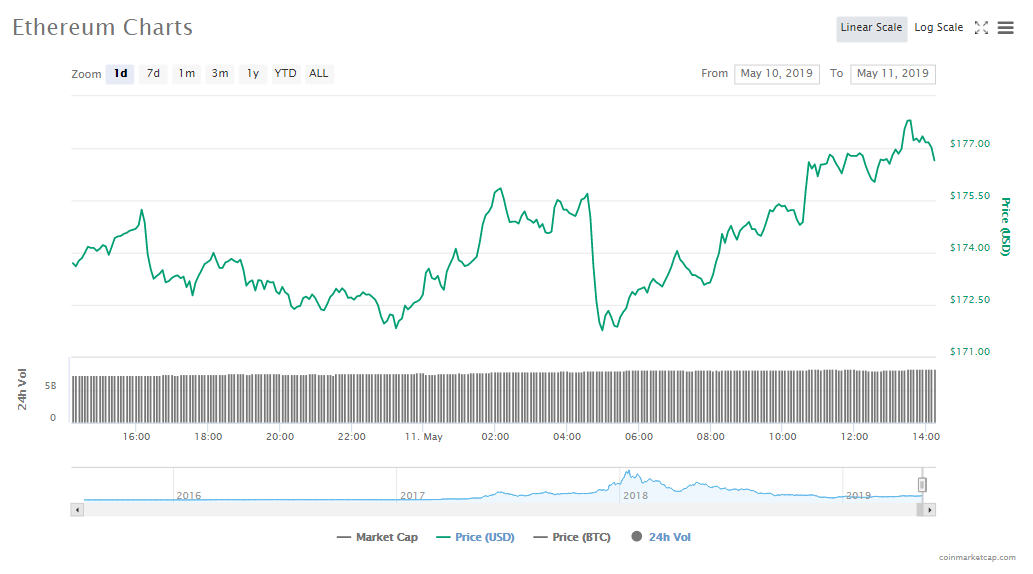The height and width of the screenshot is (574, 1033).
Task: Select the 7d zoom range
Action: pyautogui.click(x=153, y=74)
